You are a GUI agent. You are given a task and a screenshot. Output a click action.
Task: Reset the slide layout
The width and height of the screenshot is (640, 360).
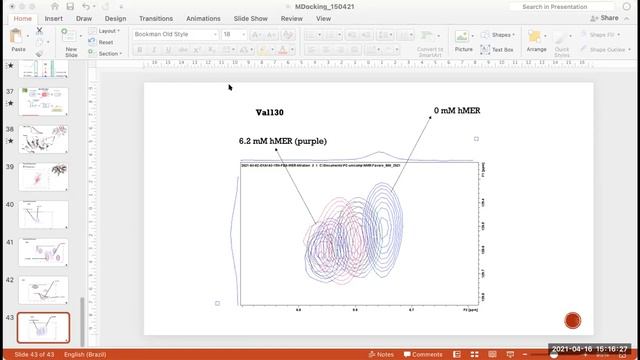[101, 42]
